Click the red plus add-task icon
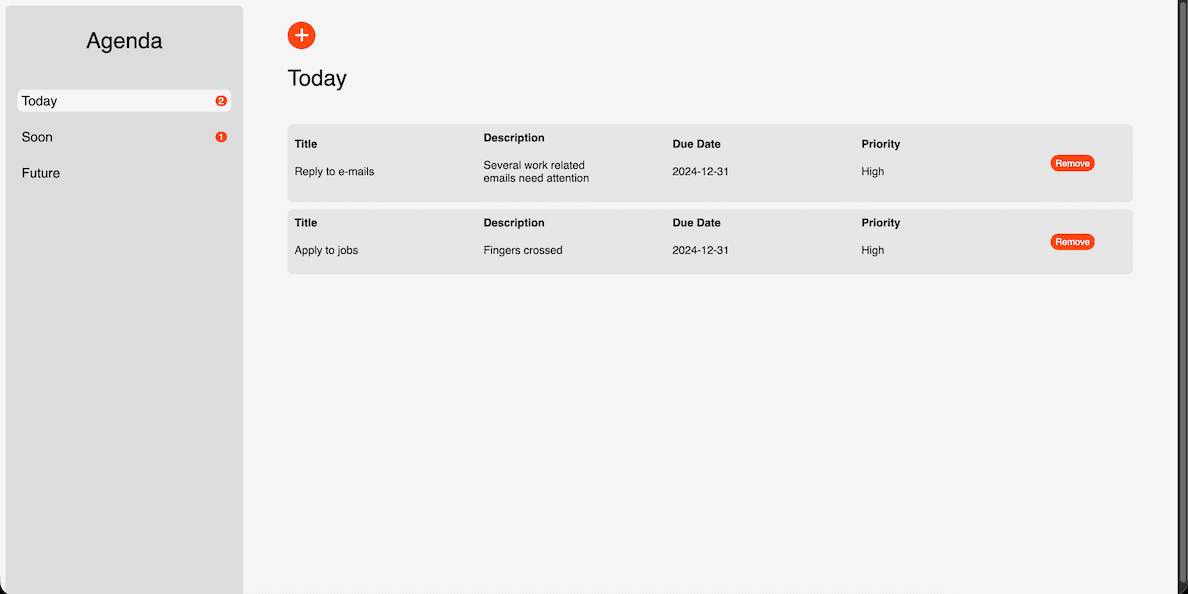Image resolution: width=1188 pixels, height=594 pixels. [x=301, y=35]
